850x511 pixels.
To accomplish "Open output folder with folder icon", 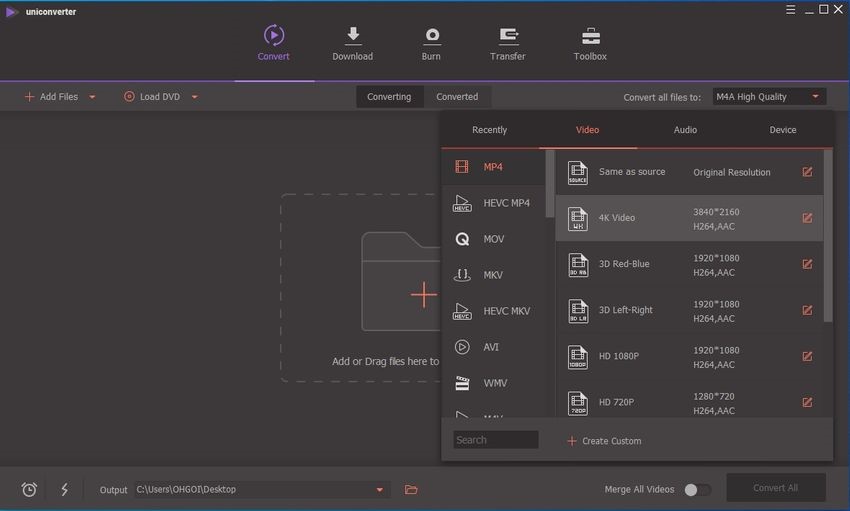I will [x=411, y=489].
